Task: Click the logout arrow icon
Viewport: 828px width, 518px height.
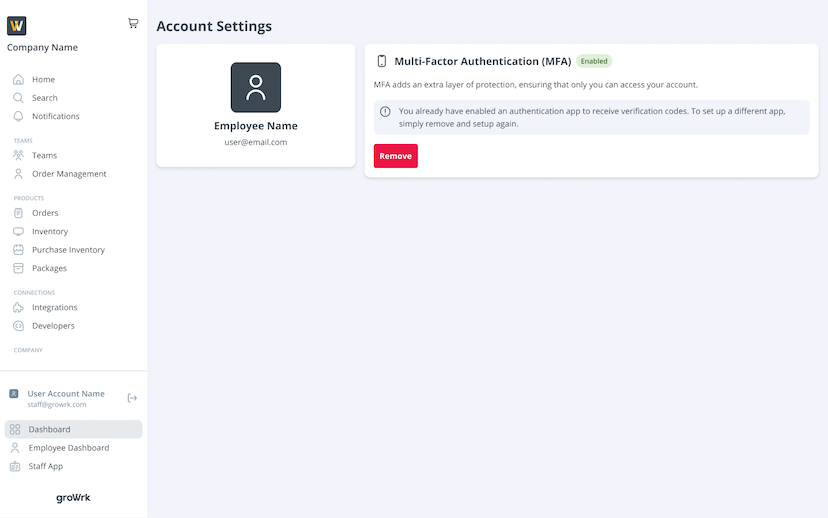Action: 132,398
